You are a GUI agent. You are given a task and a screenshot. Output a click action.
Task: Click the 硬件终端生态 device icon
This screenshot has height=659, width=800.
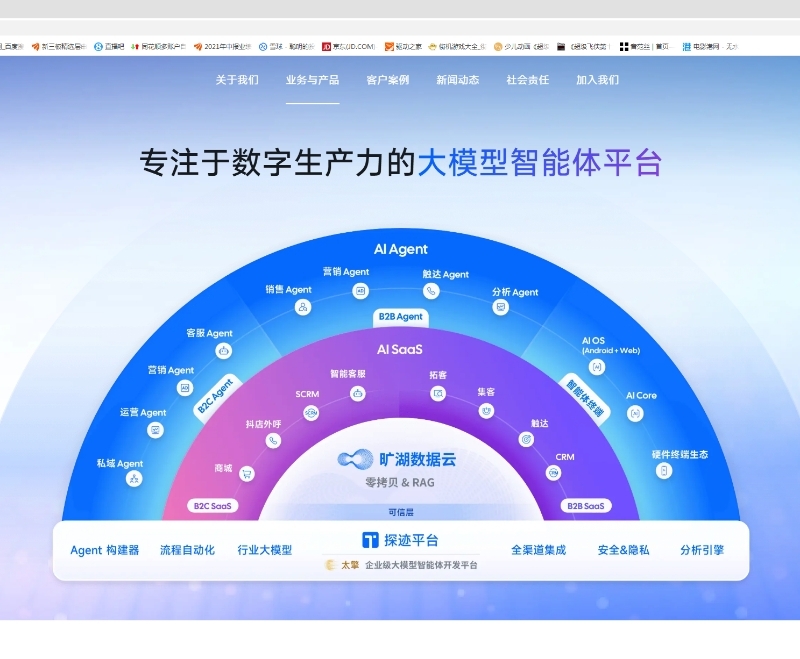[664, 470]
